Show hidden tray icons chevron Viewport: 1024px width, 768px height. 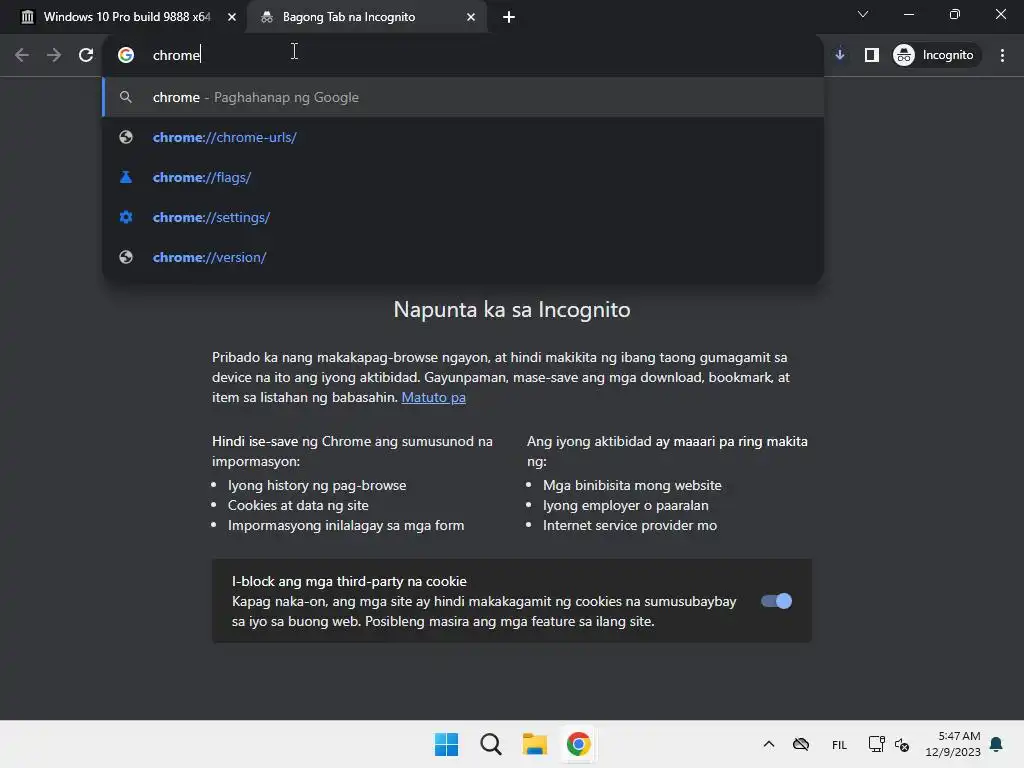769,744
